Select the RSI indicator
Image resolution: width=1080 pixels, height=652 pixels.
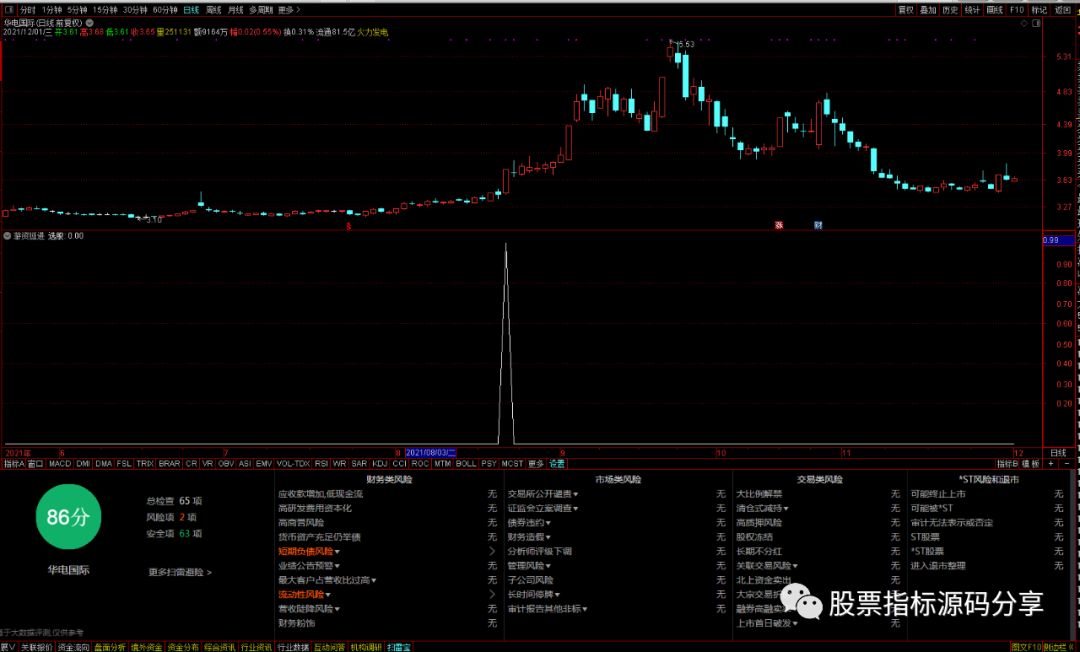click(321, 464)
